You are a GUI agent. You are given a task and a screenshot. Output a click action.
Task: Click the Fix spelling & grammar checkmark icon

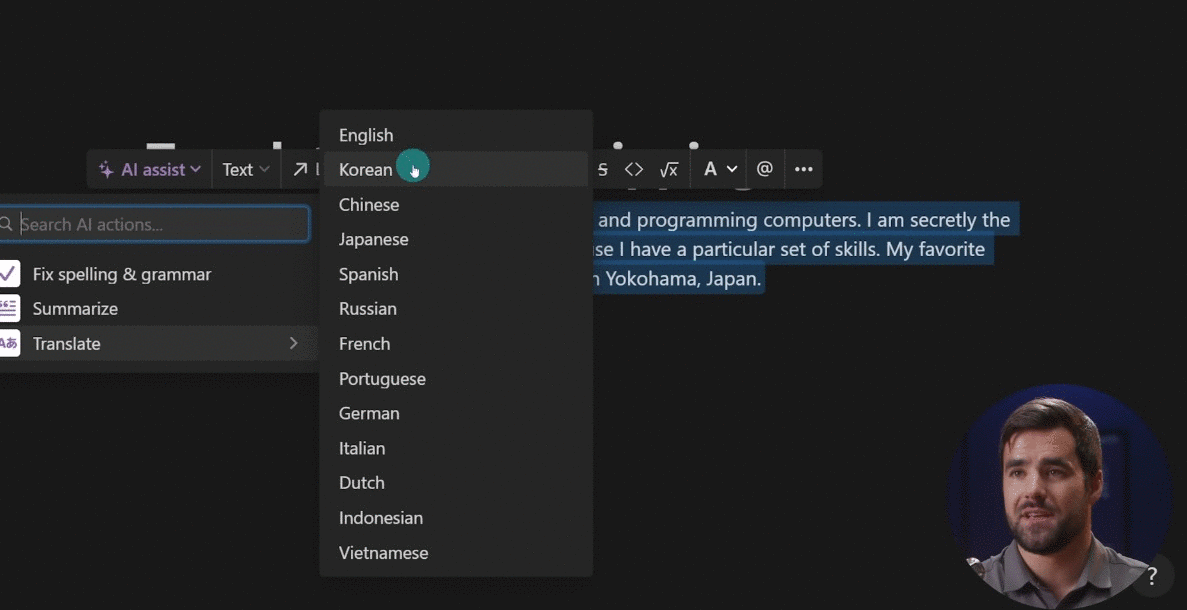pos(9,274)
